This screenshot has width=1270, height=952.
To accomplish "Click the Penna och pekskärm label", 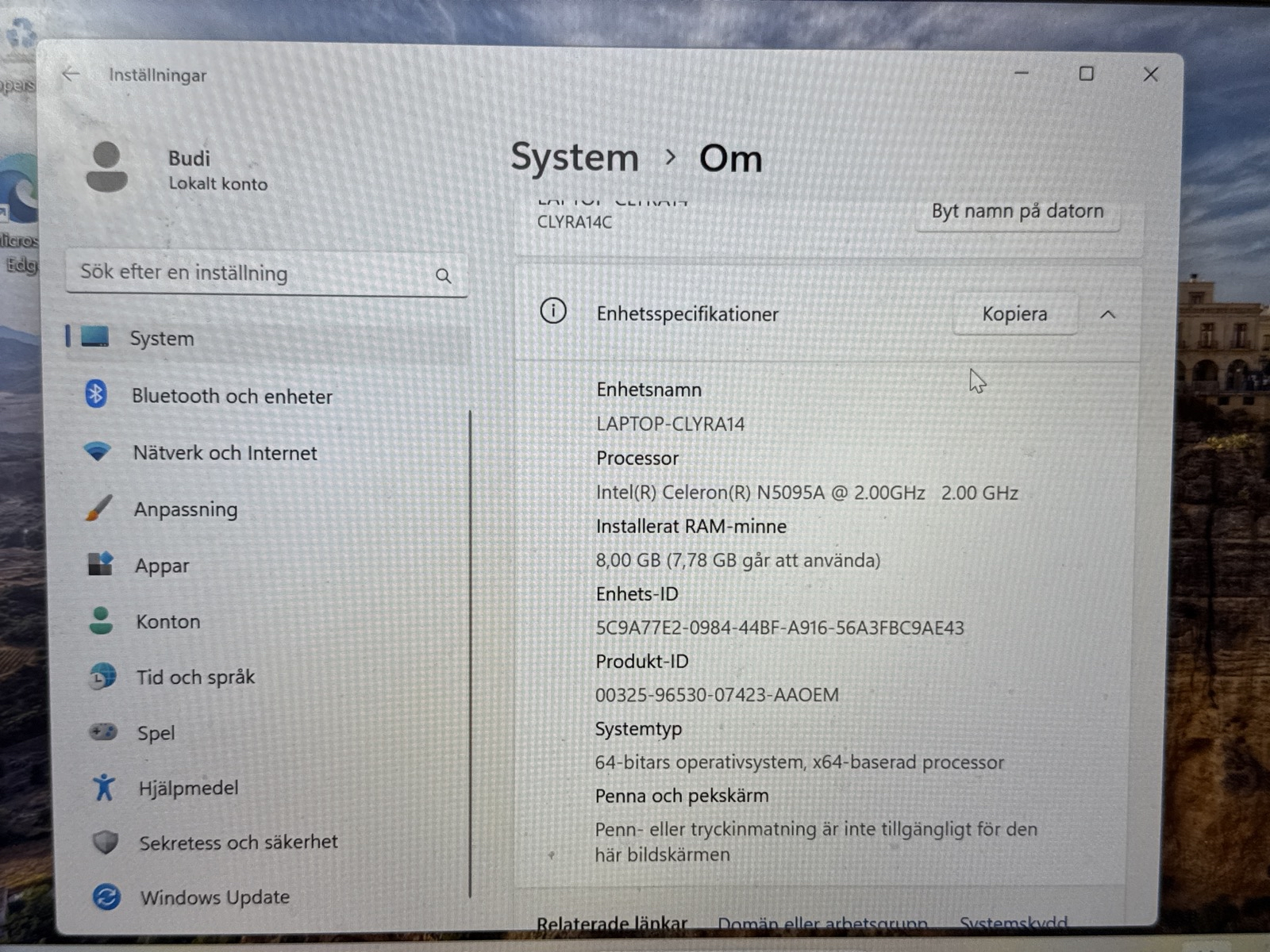I will click(682, 796).
